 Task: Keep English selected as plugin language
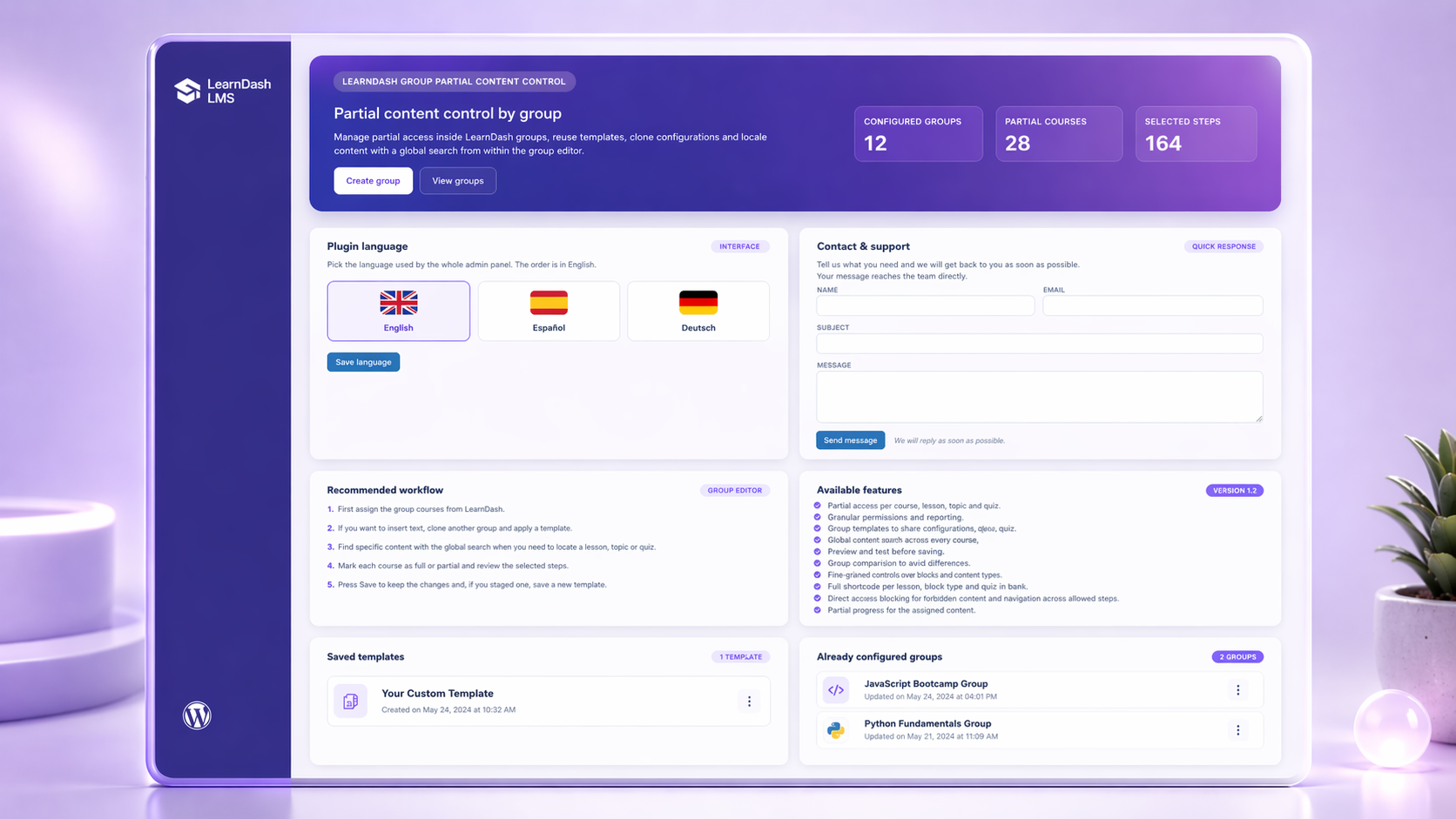click(x=398, y=311)
